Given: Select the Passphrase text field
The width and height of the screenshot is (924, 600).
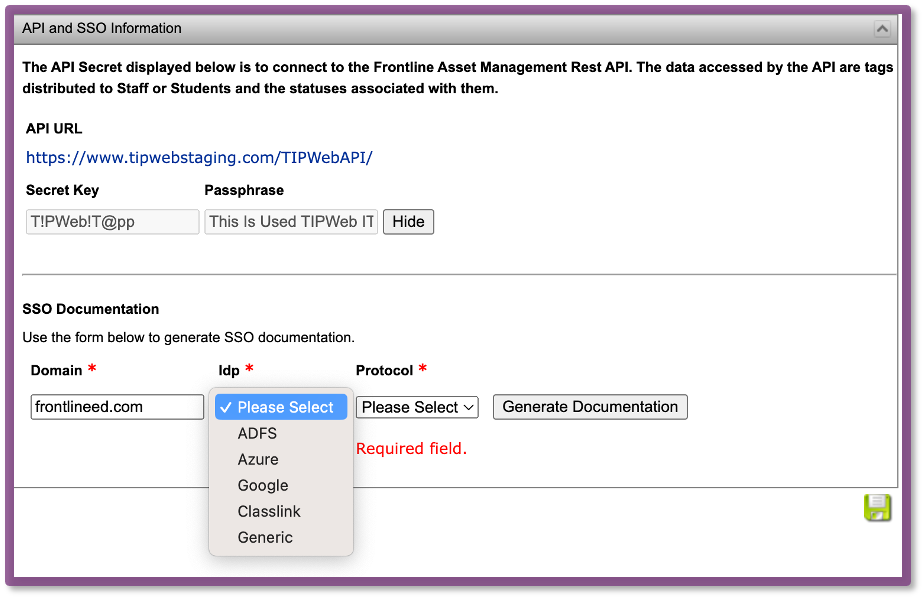Looking at the screenshot, I should tap(291, 222).
